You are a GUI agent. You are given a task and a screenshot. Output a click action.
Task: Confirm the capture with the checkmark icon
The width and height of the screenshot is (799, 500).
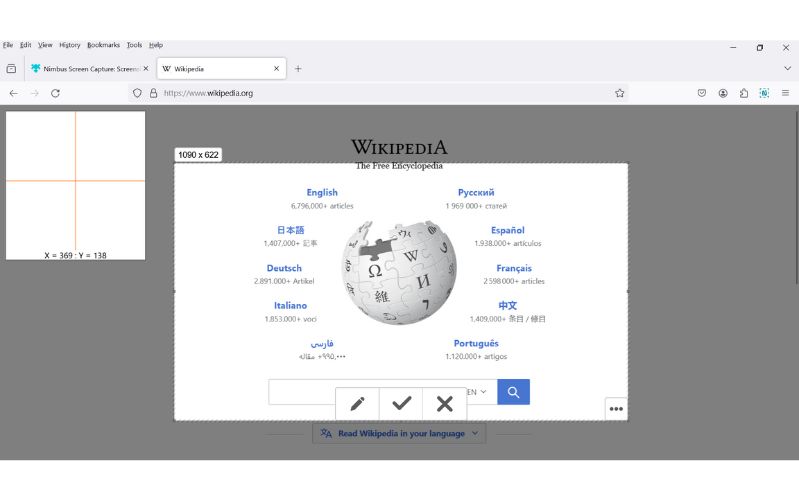pyautogui.click(x=401, y=404)
